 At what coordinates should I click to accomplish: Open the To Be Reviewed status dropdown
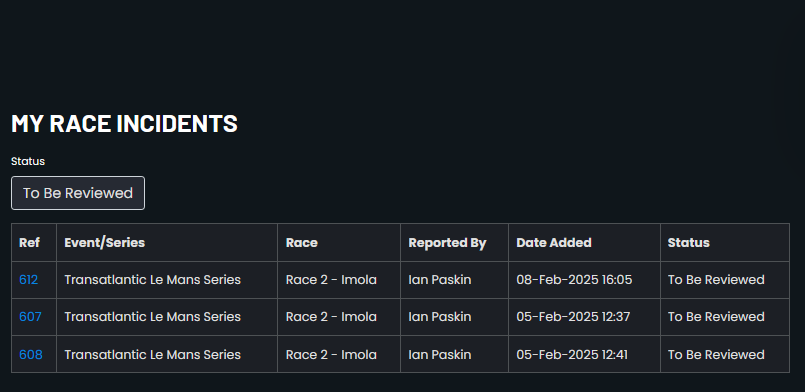[78, 193]
